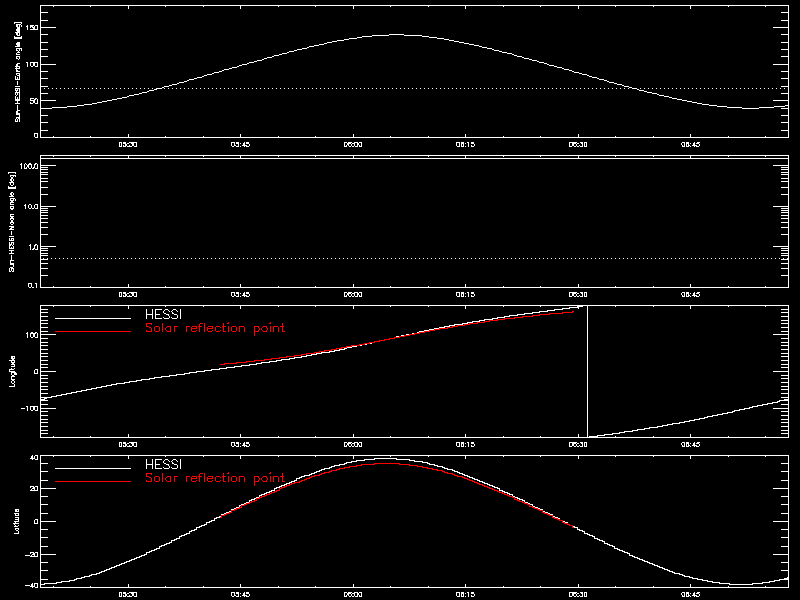This screenshot has width=800, height=600.
Task: Click '05:45' time label under Noon angle plot
Action: pos(240,295)
